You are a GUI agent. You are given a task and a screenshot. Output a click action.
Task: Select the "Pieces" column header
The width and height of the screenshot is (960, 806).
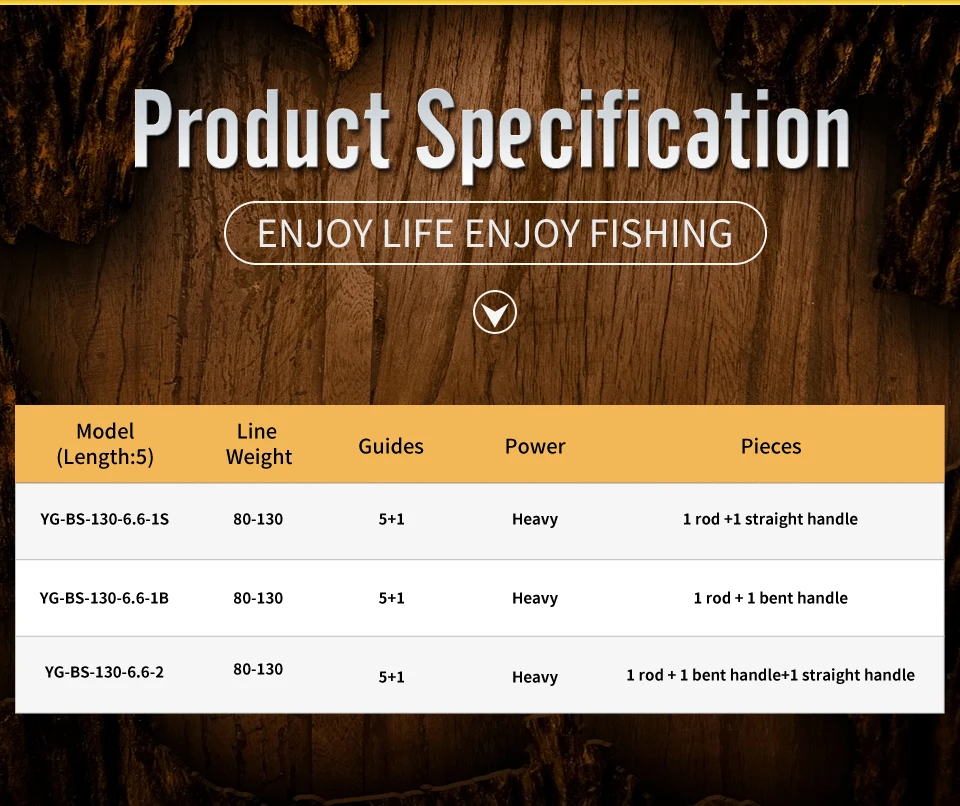click(x=771, y=446)
